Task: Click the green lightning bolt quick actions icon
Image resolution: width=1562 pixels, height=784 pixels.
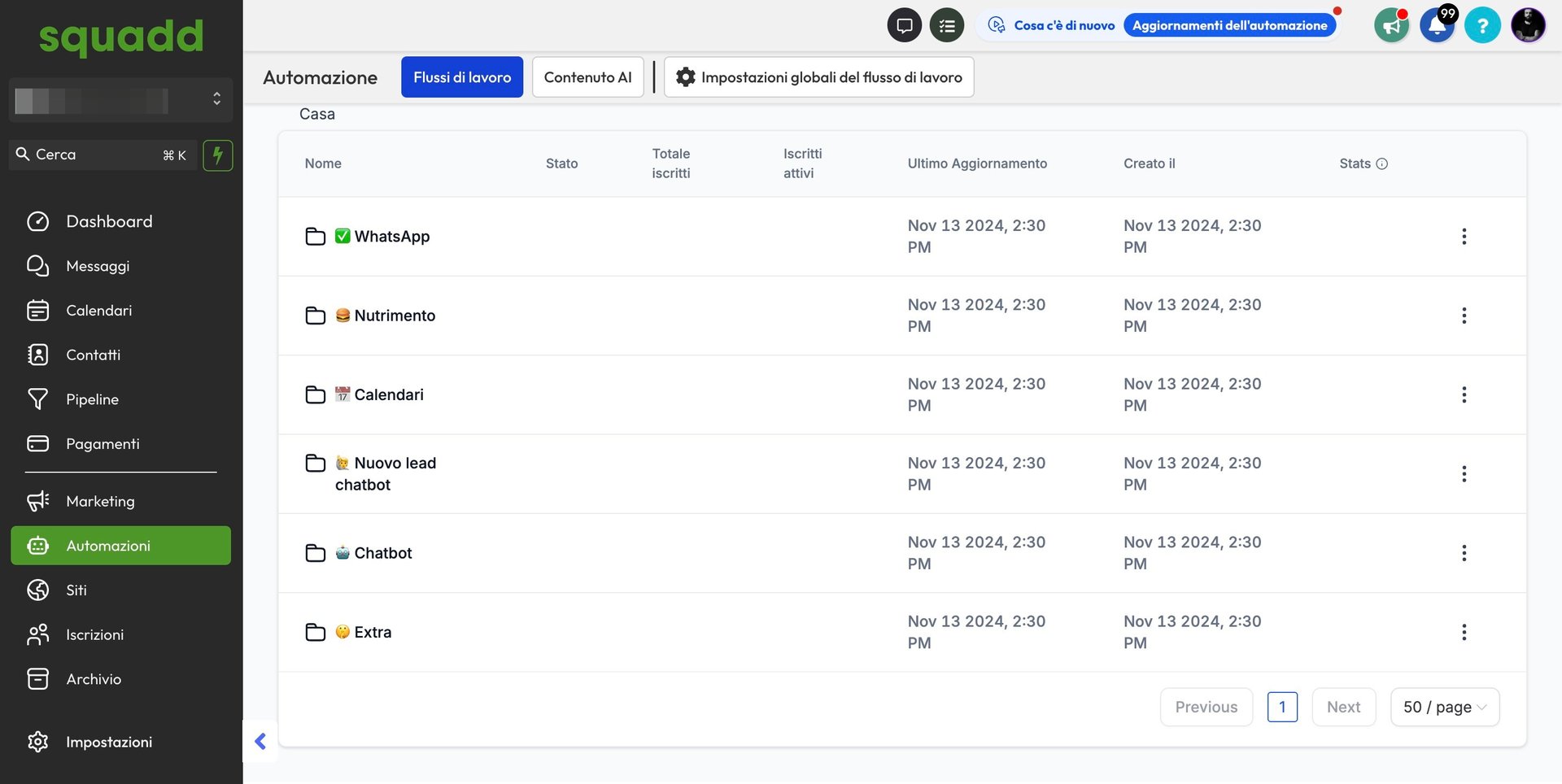Action: click(x=217, y=155)
